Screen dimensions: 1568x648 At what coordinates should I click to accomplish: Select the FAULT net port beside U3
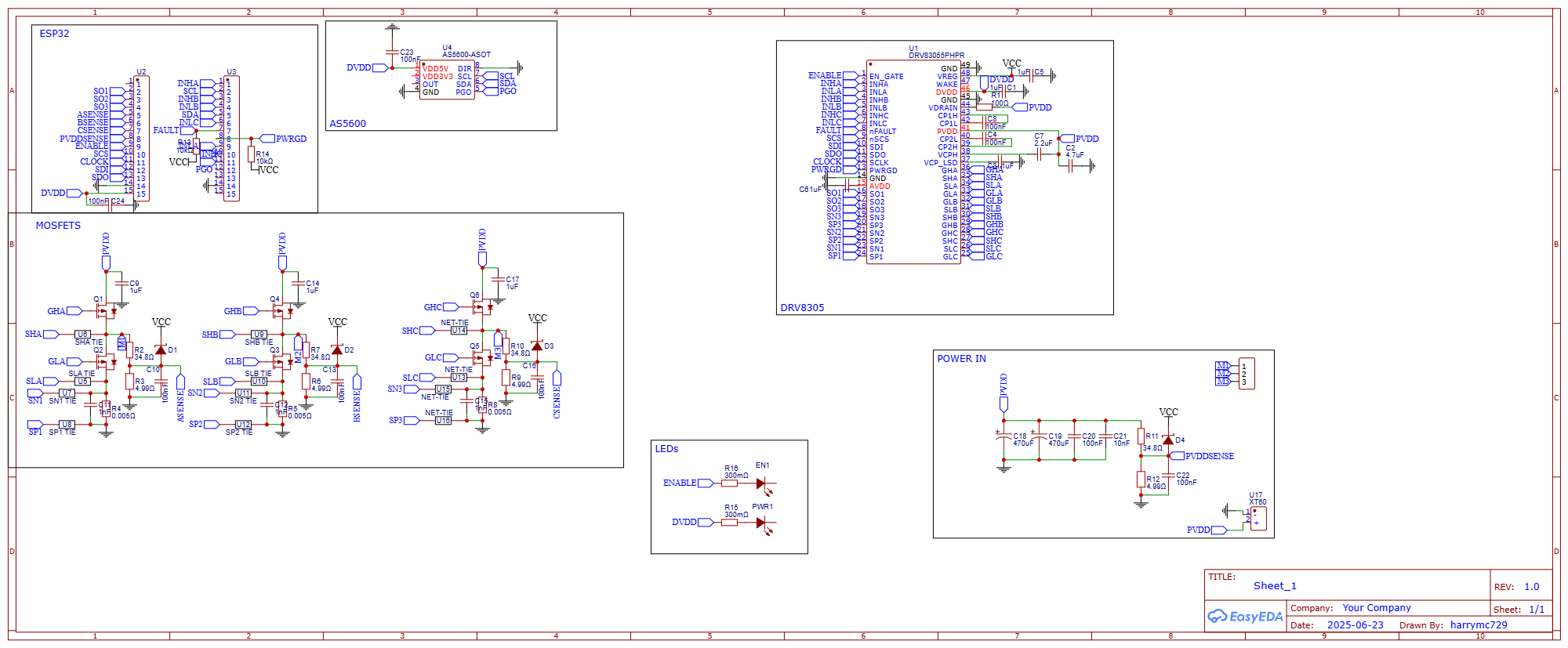(x=174, y=131)
